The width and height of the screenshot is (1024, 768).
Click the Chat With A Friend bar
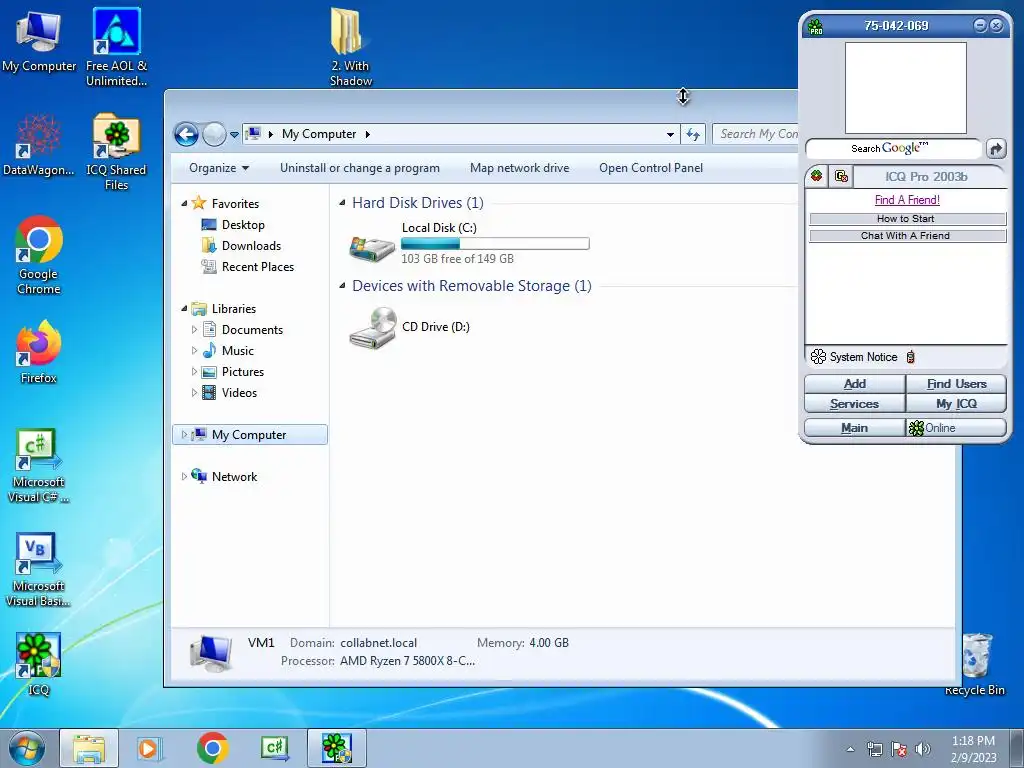coord(908,236)
